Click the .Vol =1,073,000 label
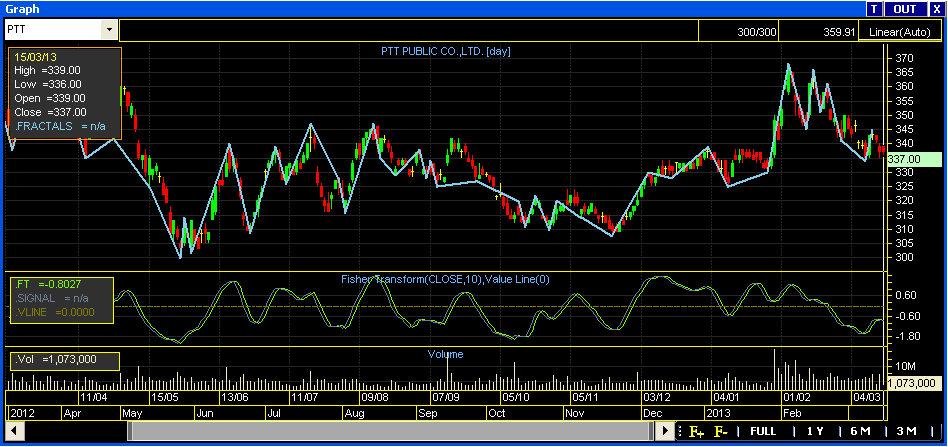The height and width of the screenshot is (447, 948). click(x=57, y=359)
